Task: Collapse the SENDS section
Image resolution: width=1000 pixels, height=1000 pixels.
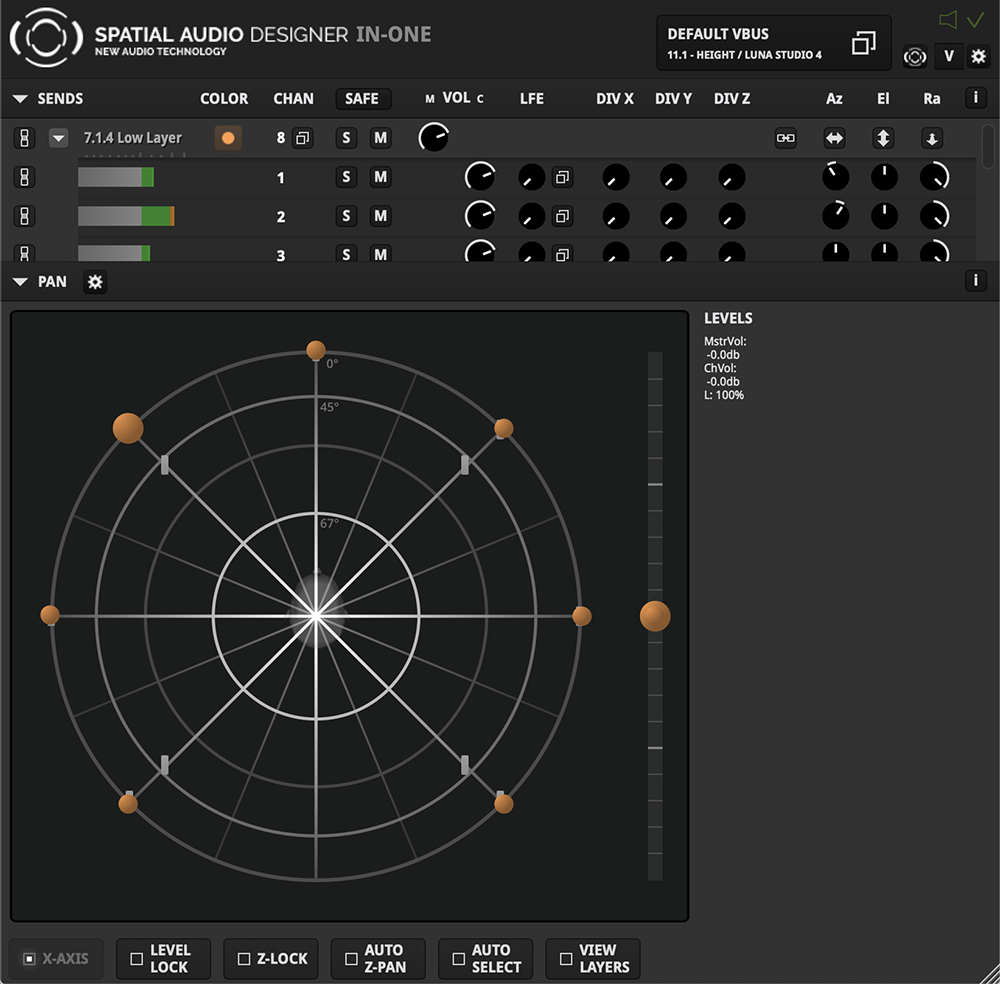Action: coord(20,99)
